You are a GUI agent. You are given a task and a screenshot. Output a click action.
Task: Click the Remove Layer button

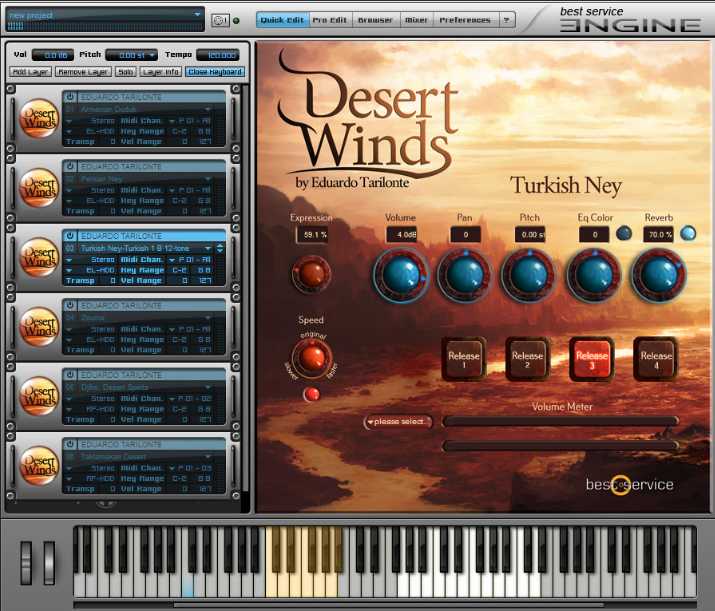(83, 72)
